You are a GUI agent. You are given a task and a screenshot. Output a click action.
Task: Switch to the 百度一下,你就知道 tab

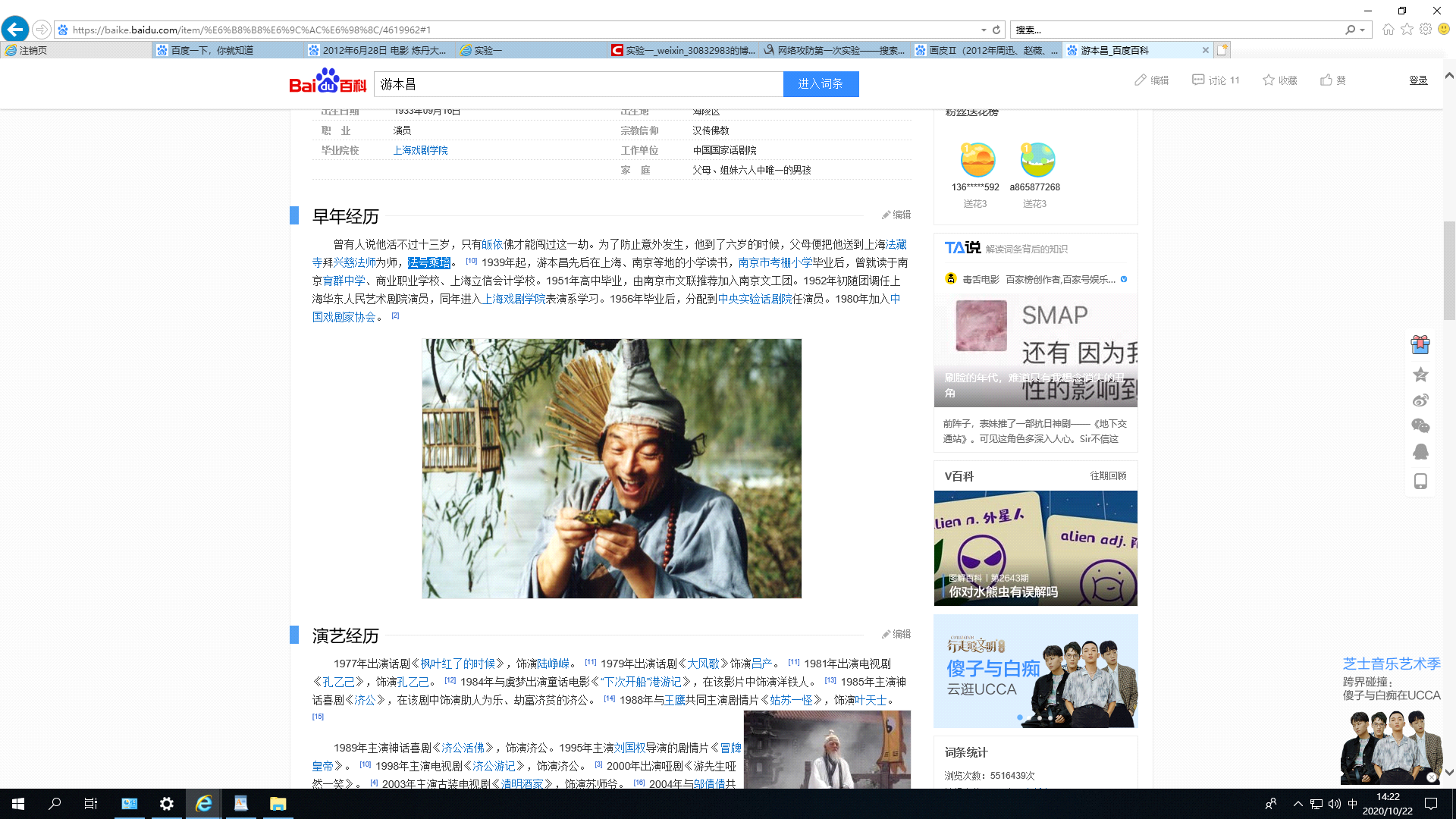(x=212, y=50)
